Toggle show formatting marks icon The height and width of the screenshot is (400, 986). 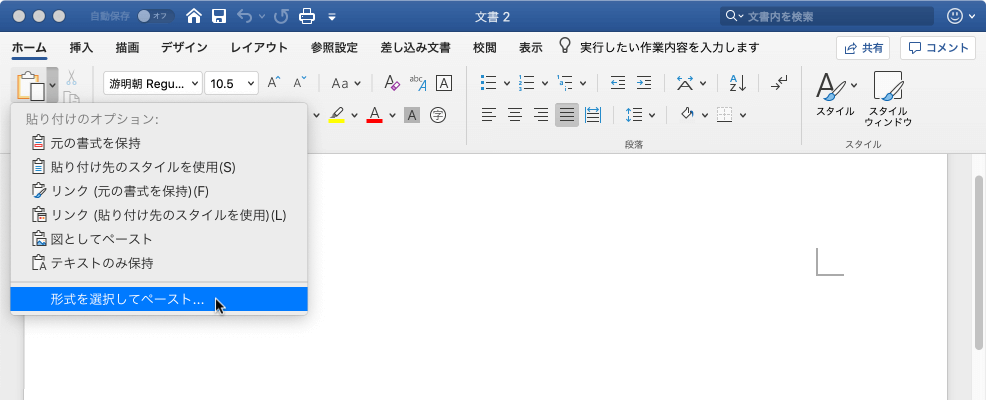coord(779,83)
